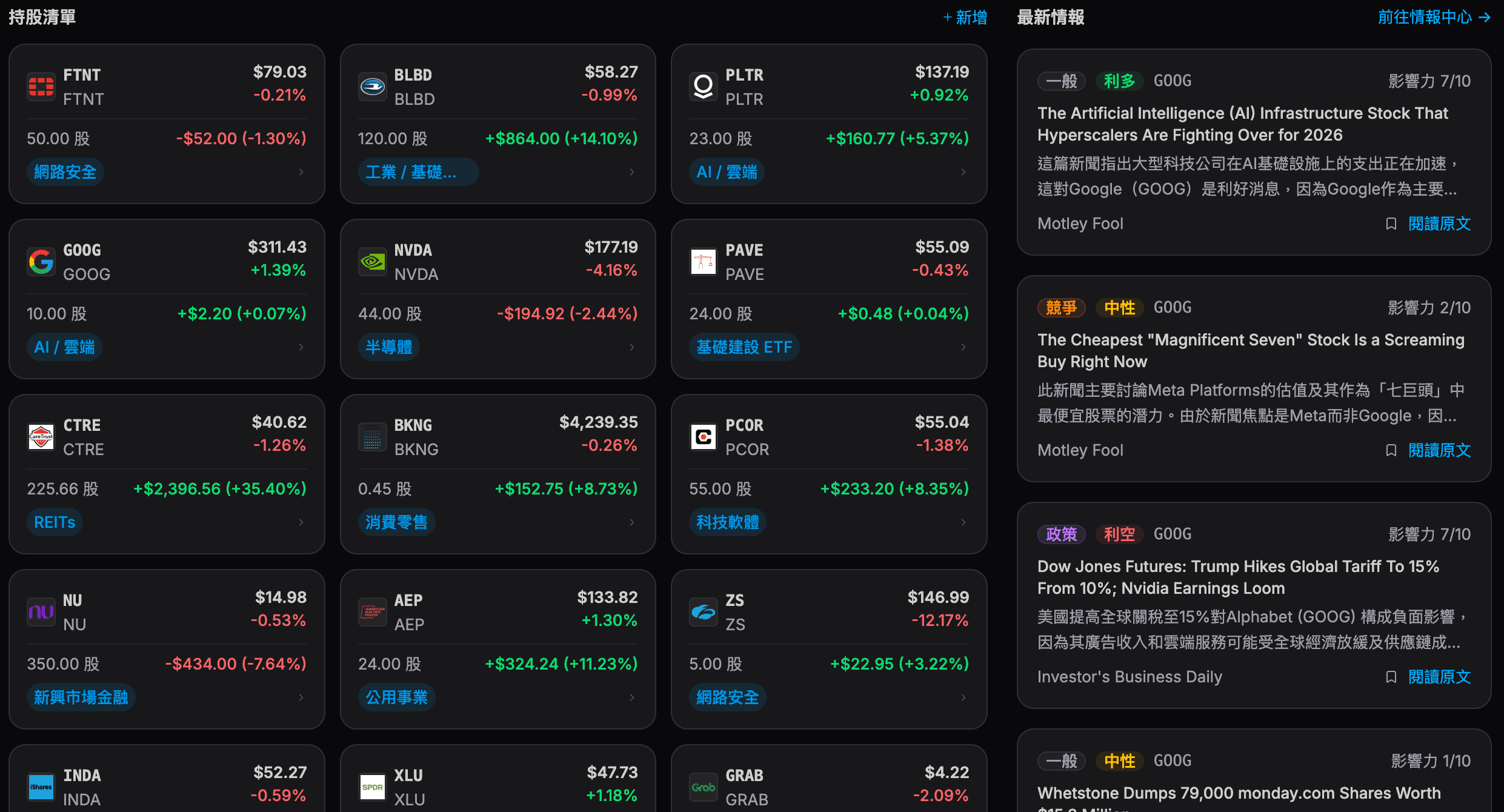Open BKNG card details via its chevron

point(631,522)
